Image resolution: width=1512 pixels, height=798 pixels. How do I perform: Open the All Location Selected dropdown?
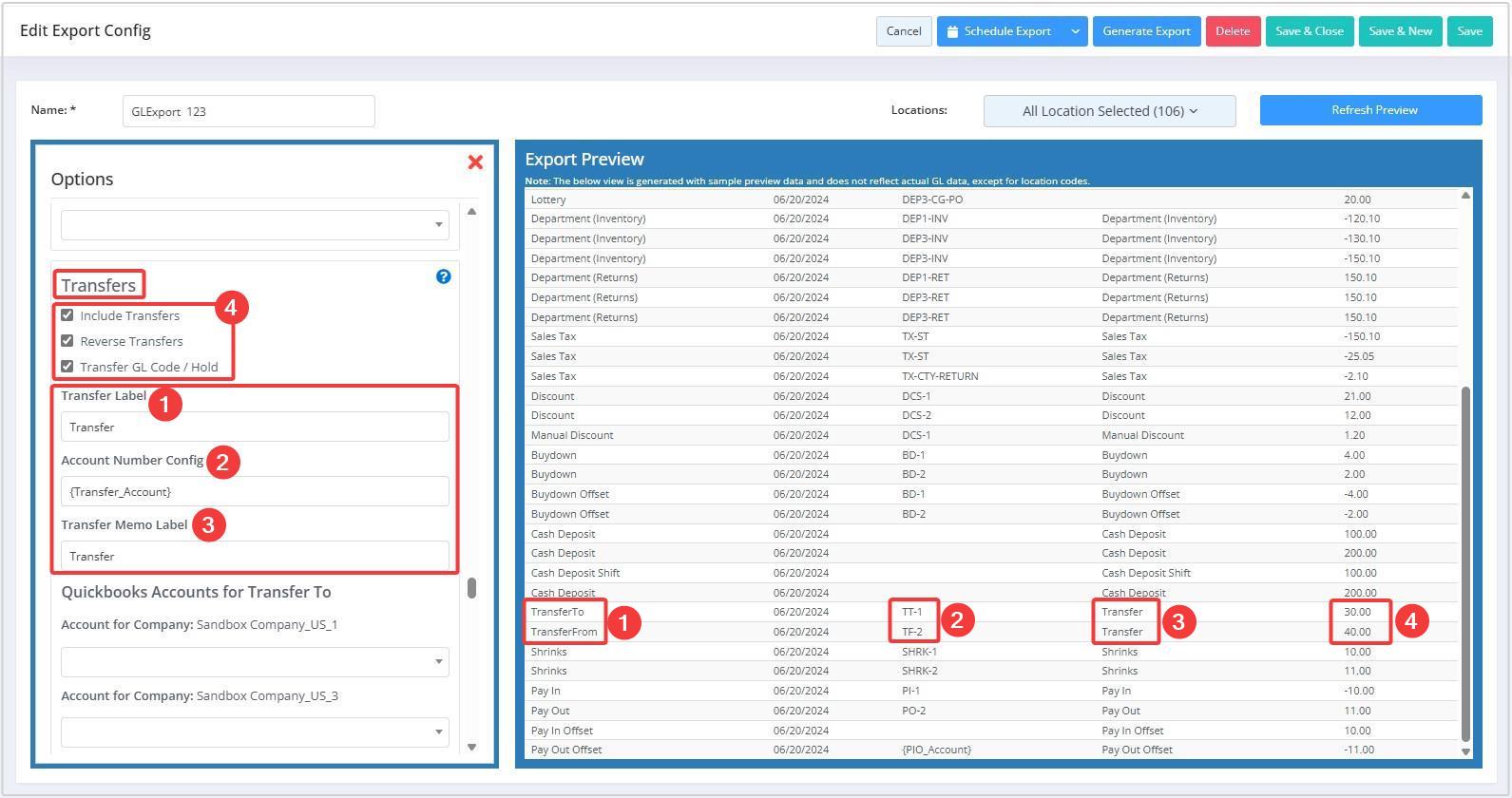[1109, 111]
